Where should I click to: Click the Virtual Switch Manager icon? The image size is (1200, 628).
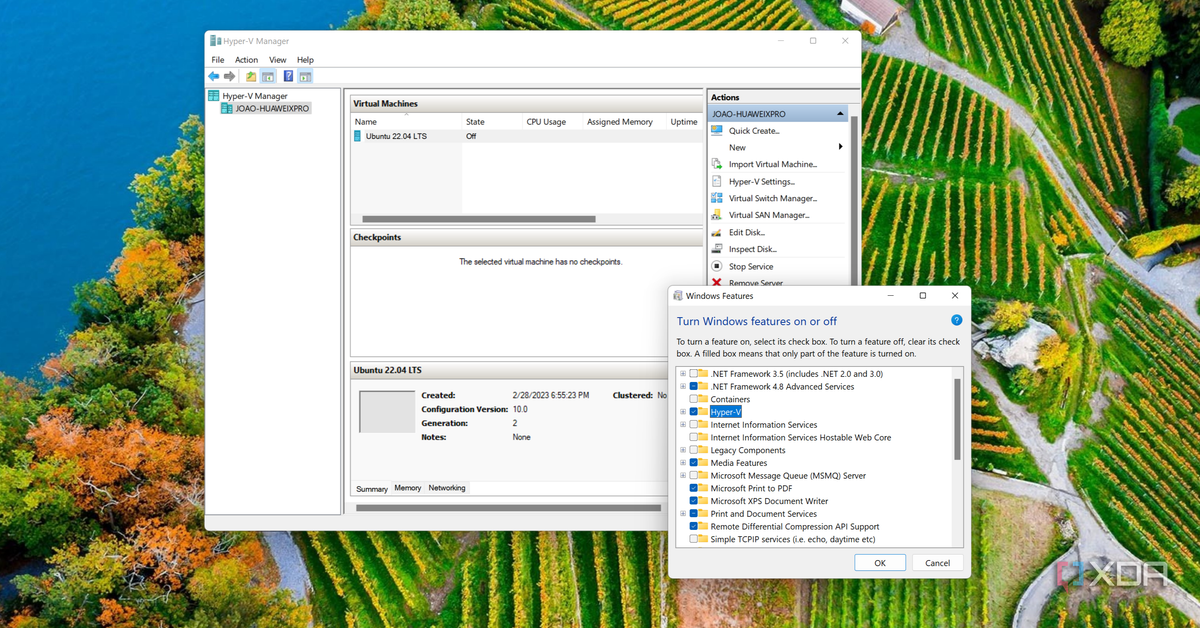(717, 198)
